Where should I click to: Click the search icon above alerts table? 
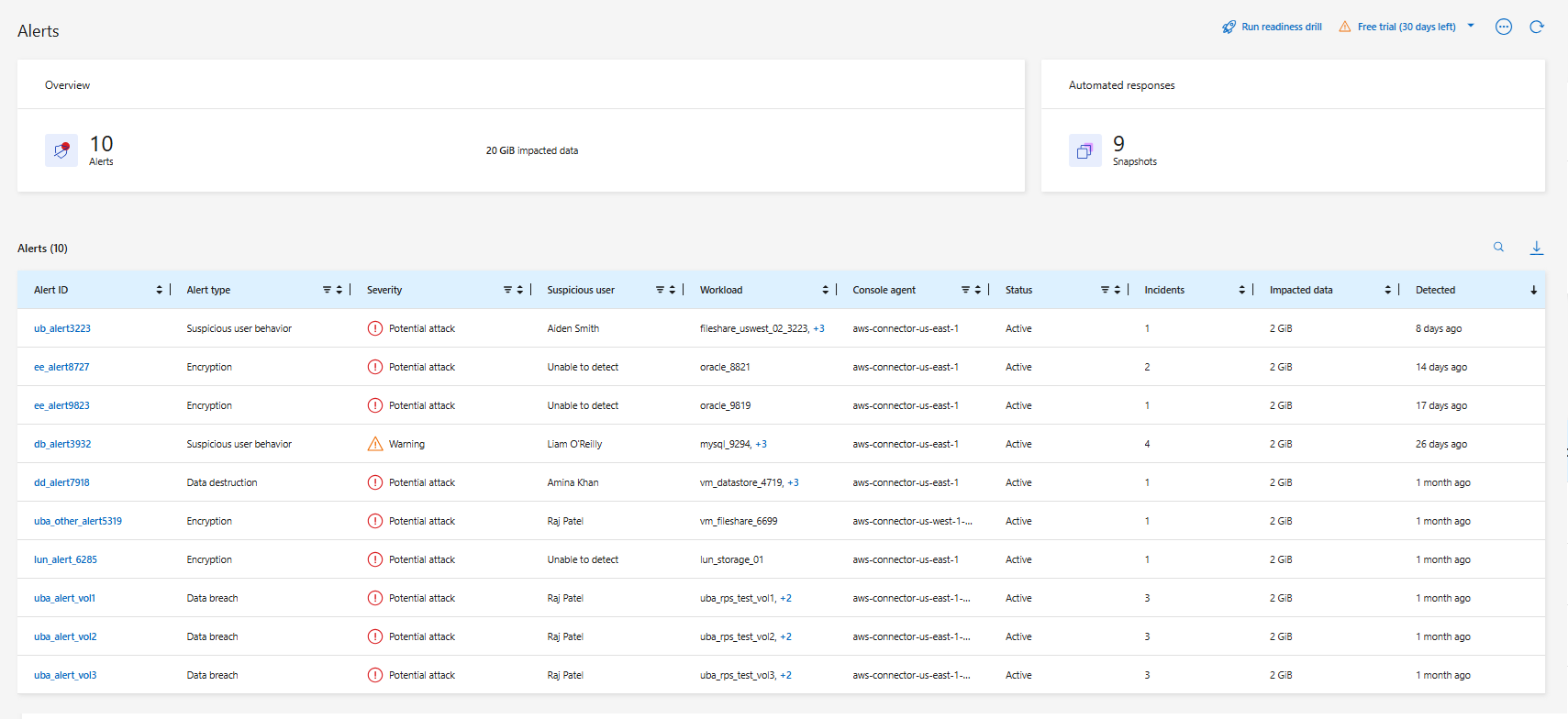click(1498, 248)
